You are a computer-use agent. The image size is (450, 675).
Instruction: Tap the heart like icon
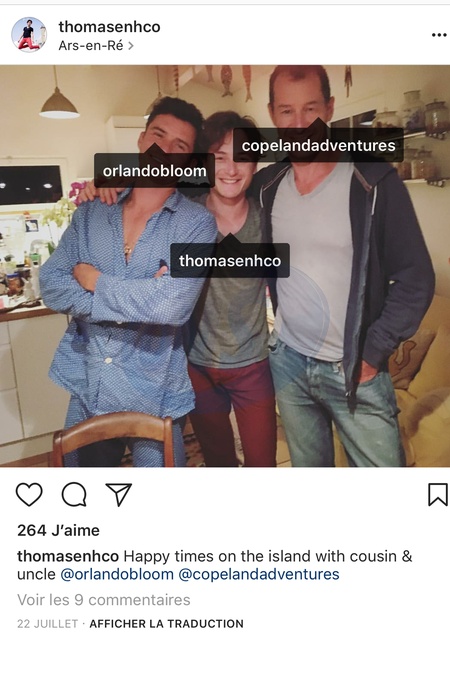point(29,494)
